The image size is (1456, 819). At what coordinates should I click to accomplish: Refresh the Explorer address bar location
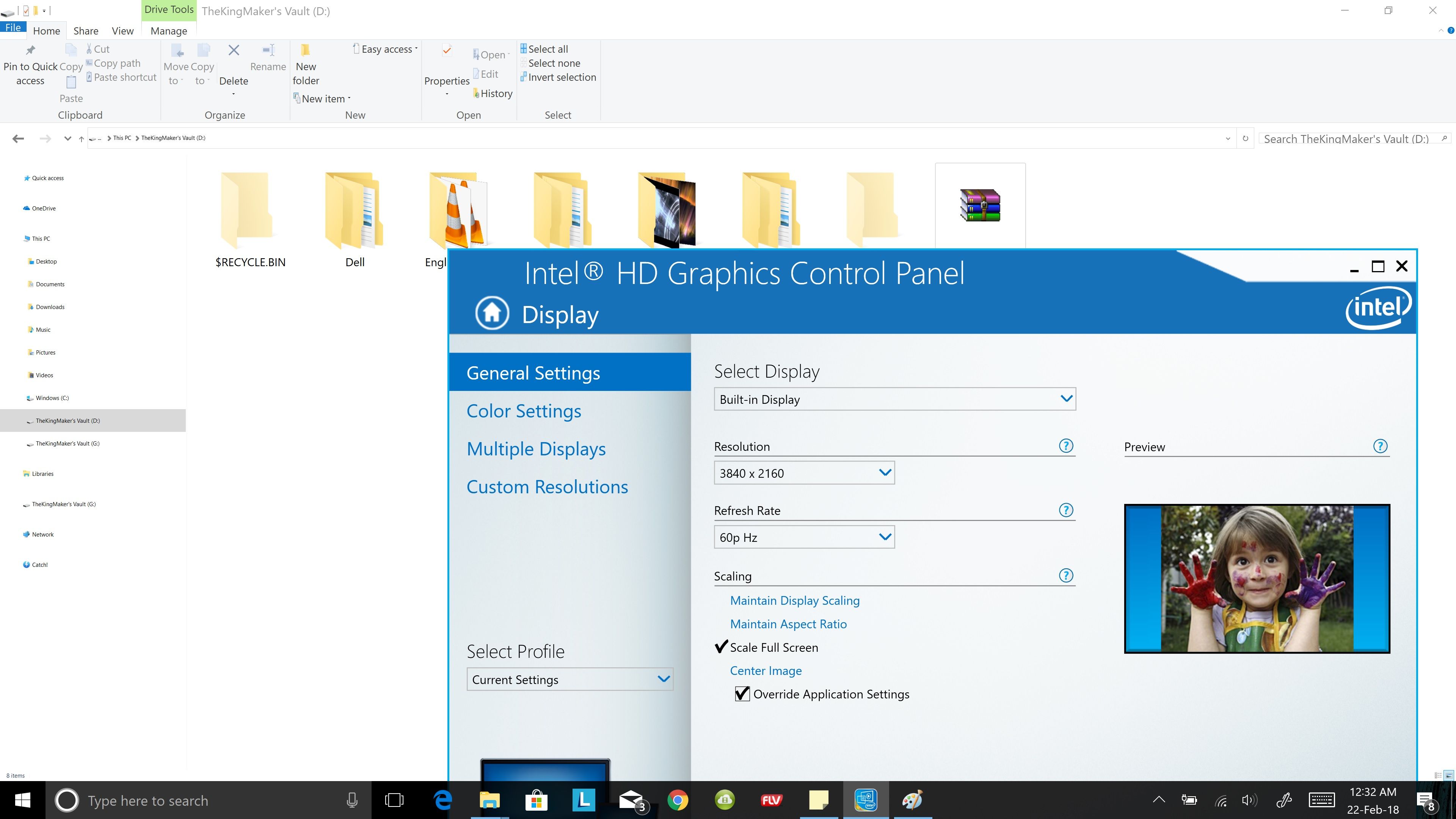tap(1245, 138)
